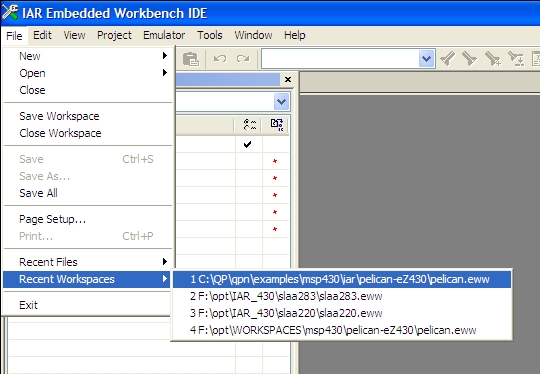Select Save Workspace menu item

[x=87, y=116]
